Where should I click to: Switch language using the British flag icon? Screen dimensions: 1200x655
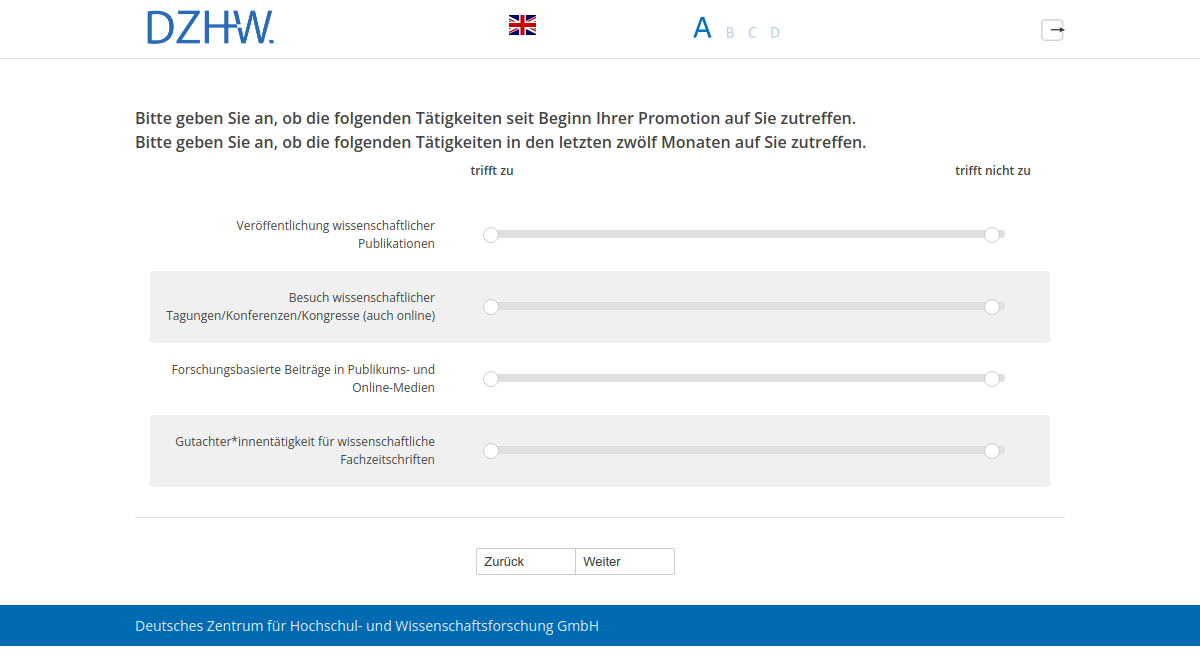click(521, 25)
